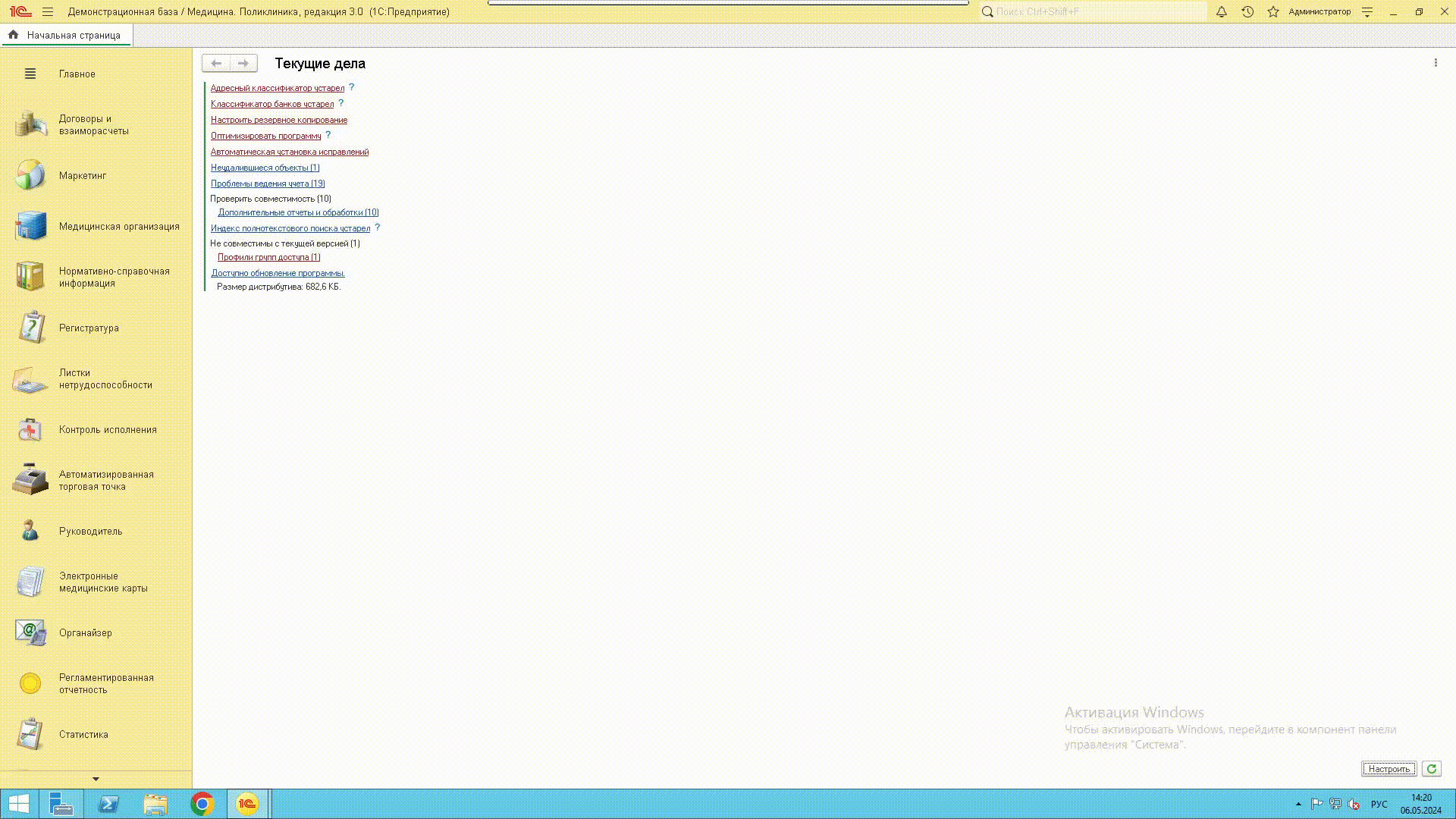Click the Медицинская организация building icon
Image resolution: width=1456 pixels, height=819 pixels.
[x=30, y=226]
